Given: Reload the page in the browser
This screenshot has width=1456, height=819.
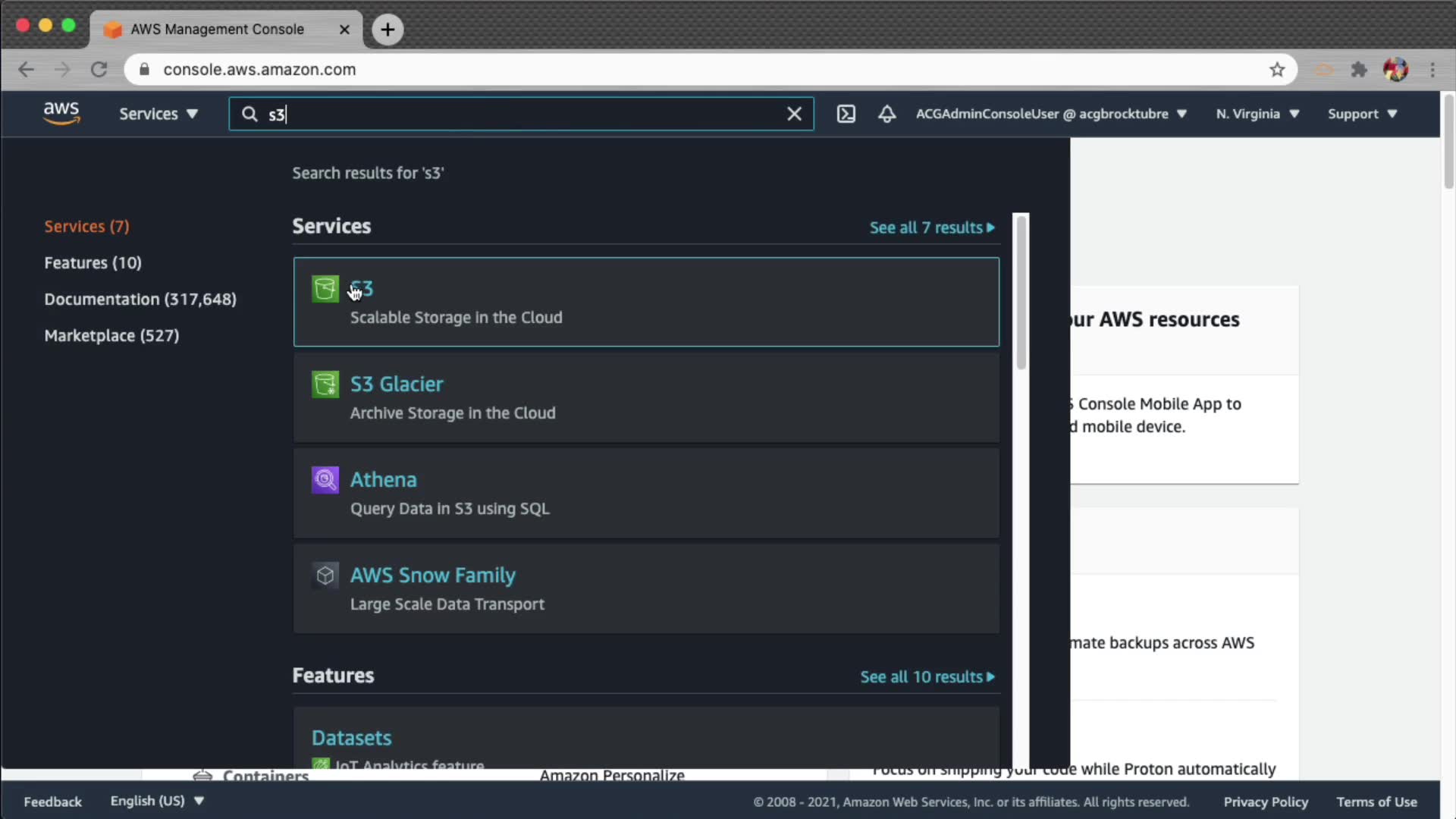Looking at the screenshot, I should (99, 70).
